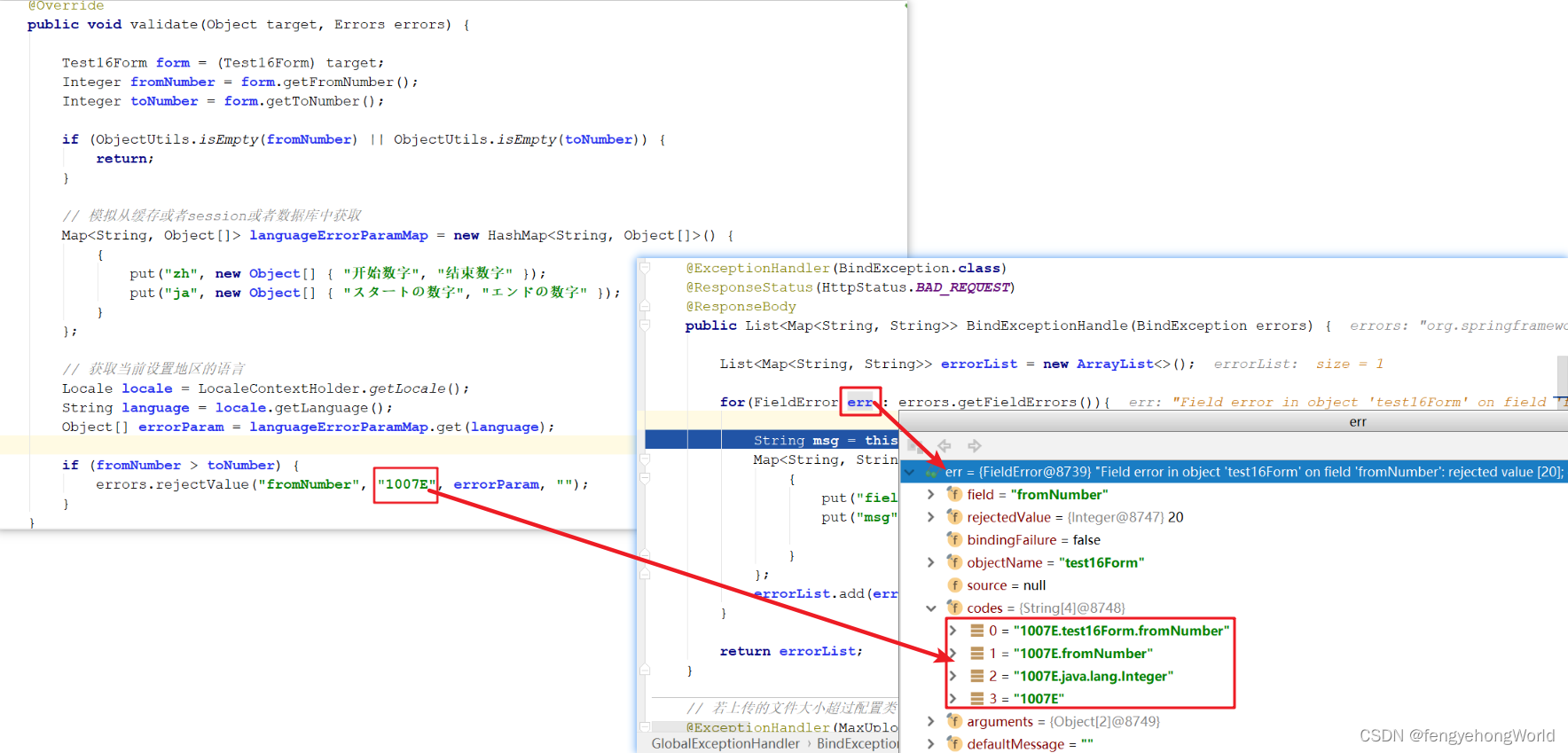Image resolution: width=1568 pixels, height=753 pixels.
Task: Expand the arguments node
Action: tap(930, 721)
